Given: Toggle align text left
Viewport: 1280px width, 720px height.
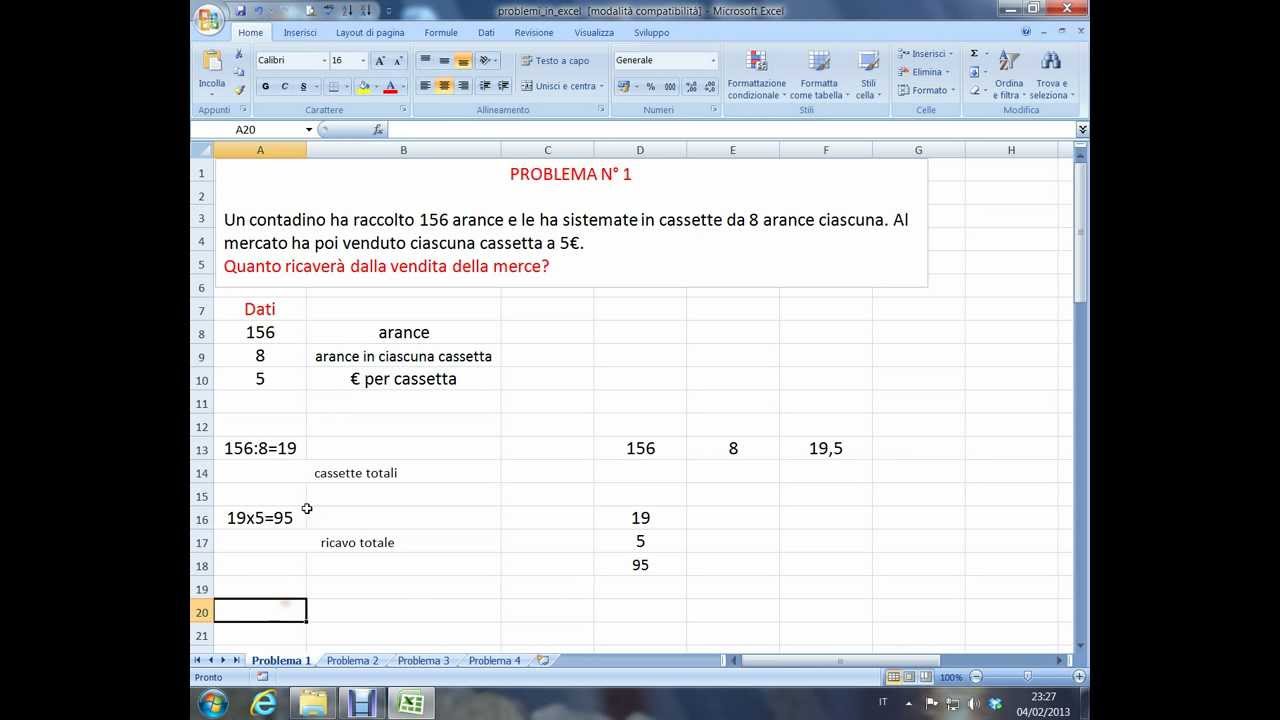Looking at the screenshot, I should click(x=425, y=86).
